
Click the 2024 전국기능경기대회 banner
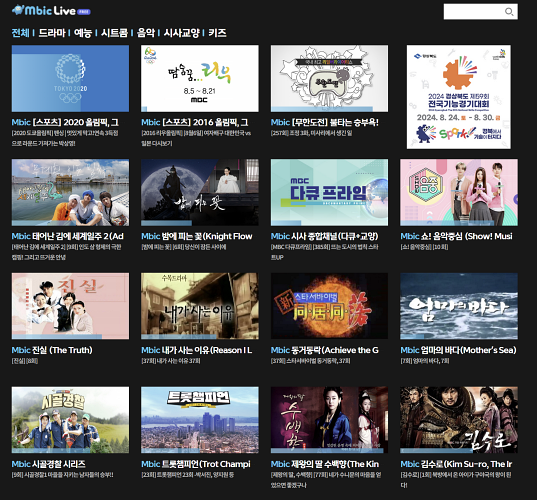coord(459,97)
